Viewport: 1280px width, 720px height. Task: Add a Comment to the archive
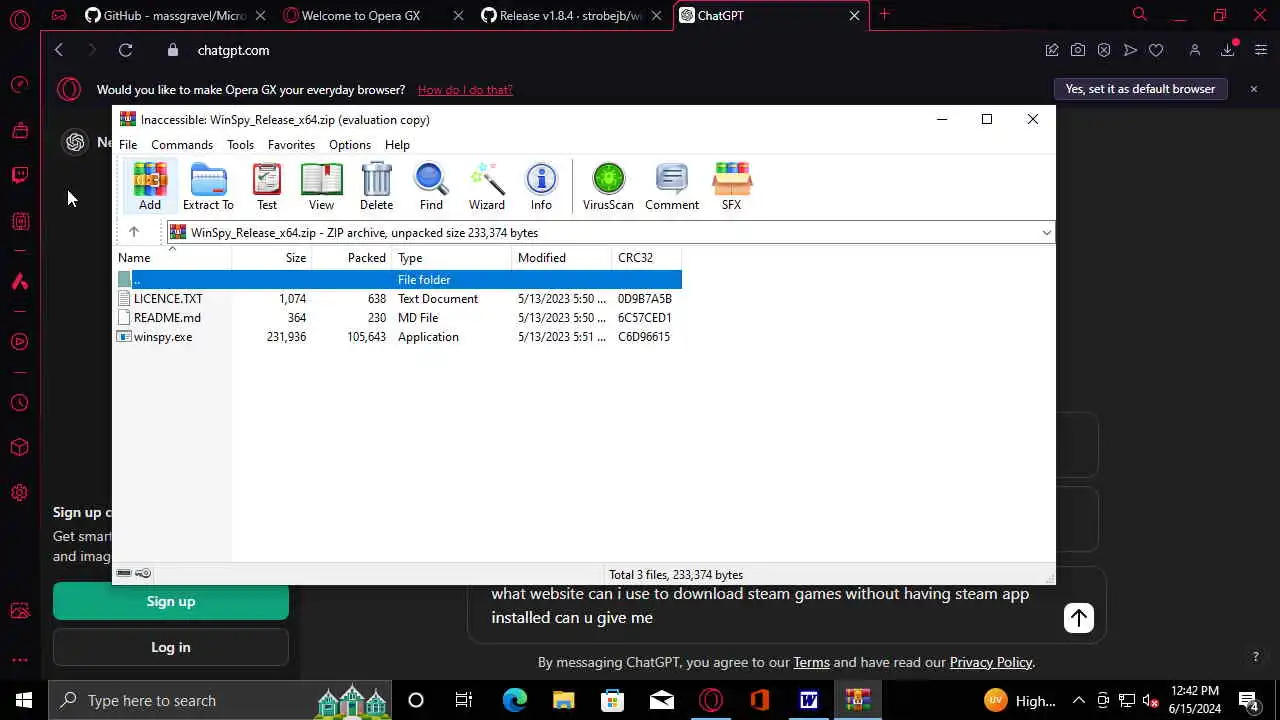coord(672,186)
